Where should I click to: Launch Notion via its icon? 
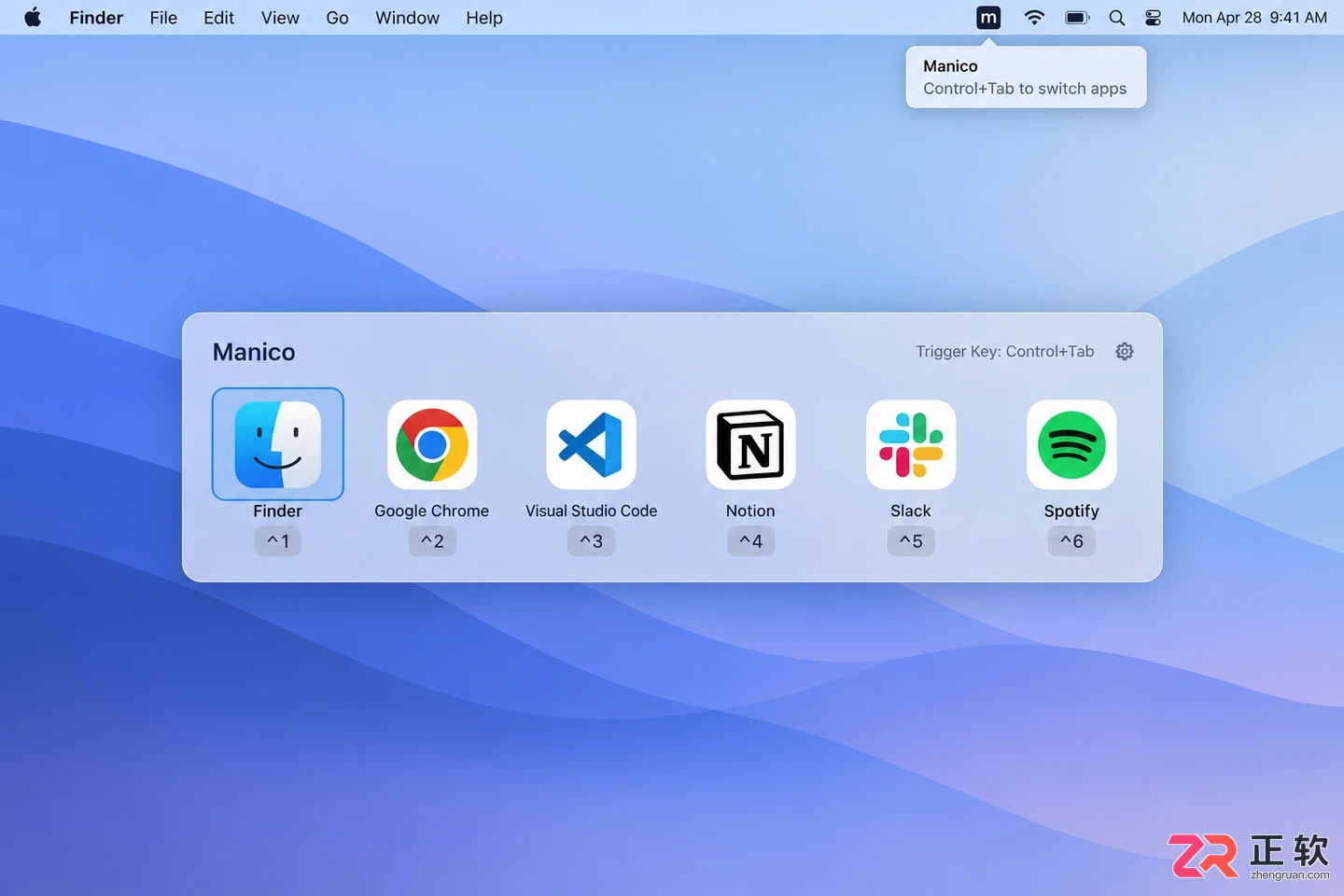pyautogui.click(x=750, y=444)
